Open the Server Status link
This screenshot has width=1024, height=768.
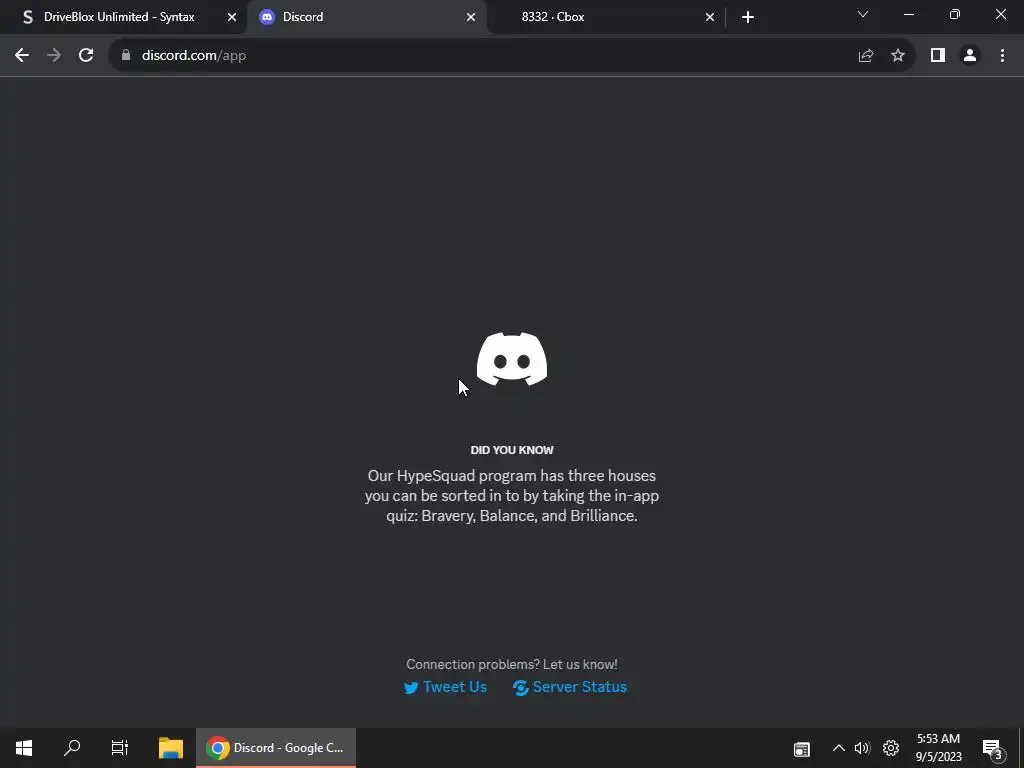[x=570, y=687]
